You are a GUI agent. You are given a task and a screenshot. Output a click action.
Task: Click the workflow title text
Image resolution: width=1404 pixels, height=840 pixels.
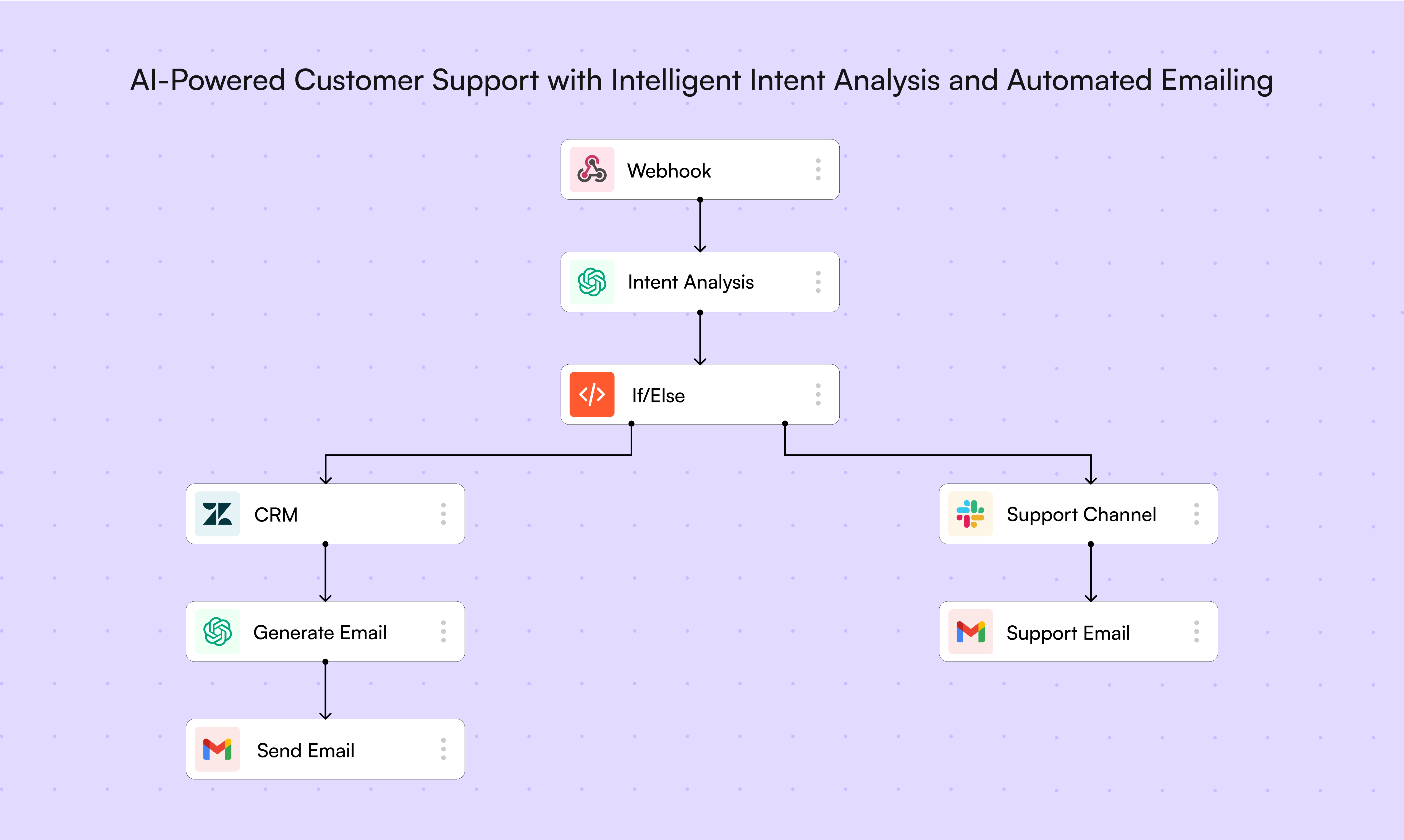click(x=702, y=80)
